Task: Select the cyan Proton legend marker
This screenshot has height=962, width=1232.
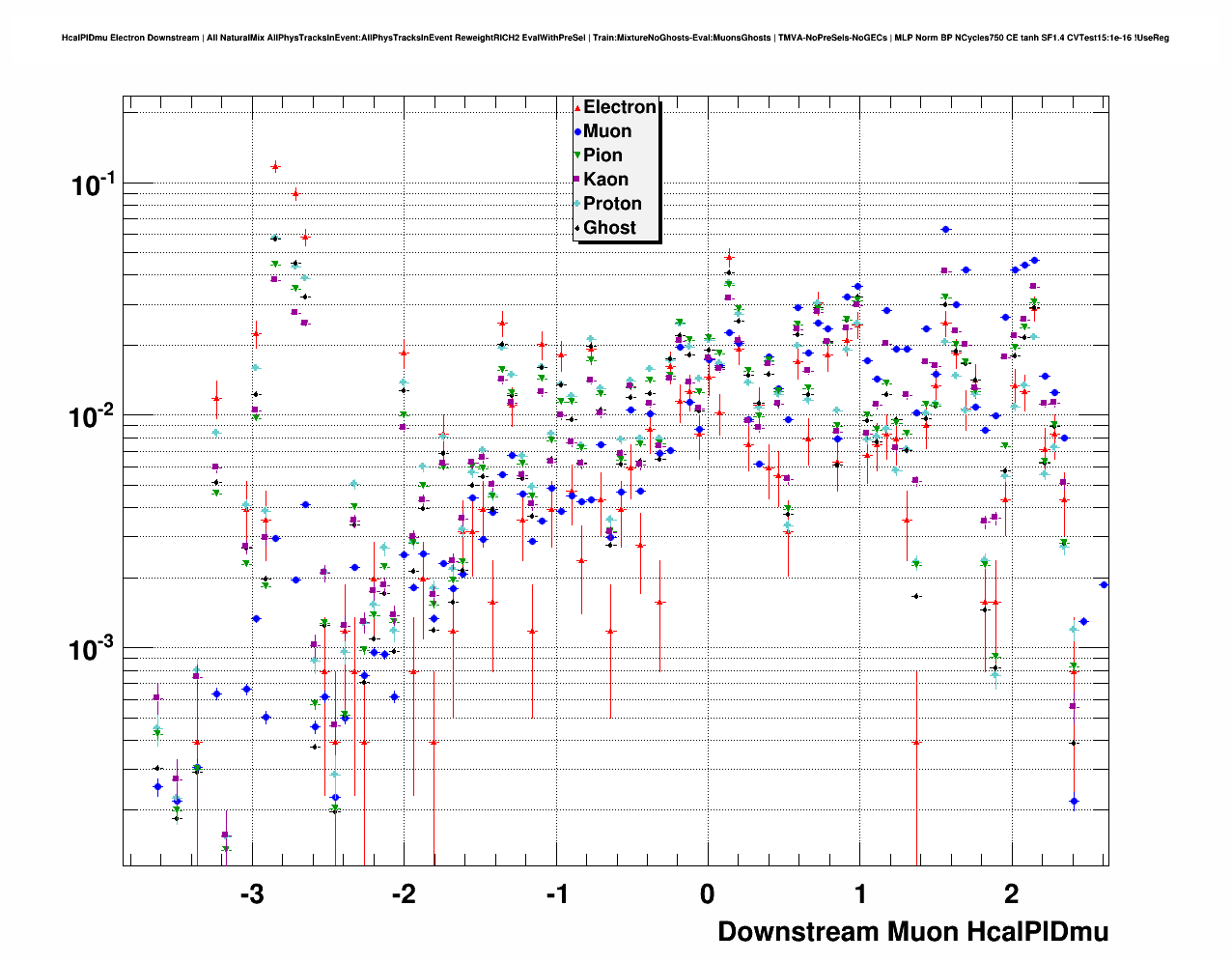Action: click(x=577, y=204)
